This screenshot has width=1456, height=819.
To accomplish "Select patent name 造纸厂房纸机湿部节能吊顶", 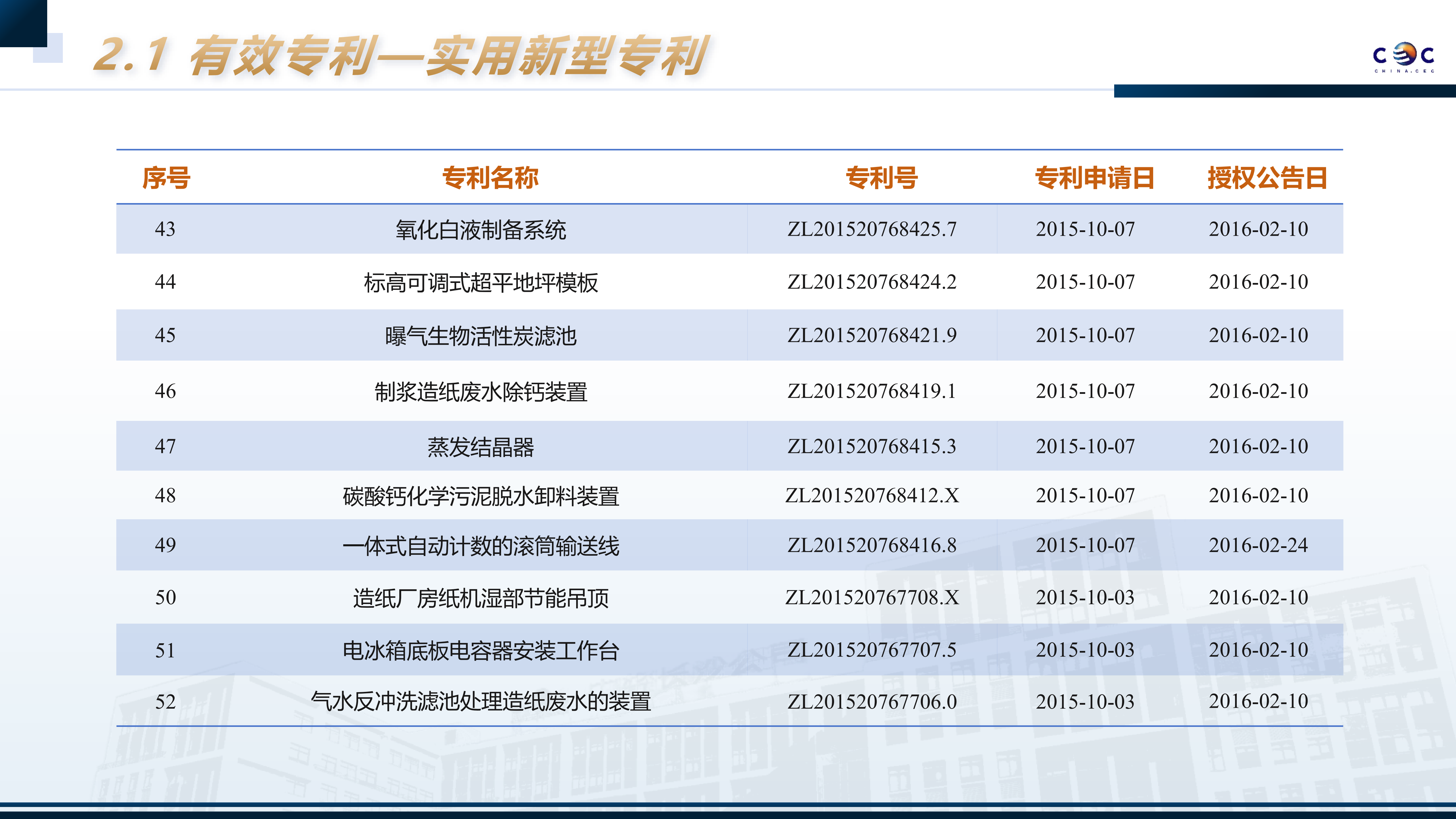I will pyautogui.click(x=480, y=597).
